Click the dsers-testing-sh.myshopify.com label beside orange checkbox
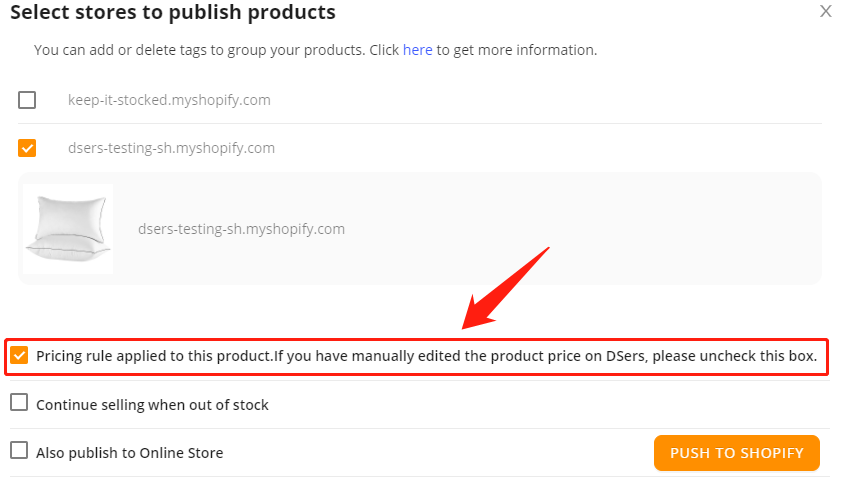 tap(171, 148)
